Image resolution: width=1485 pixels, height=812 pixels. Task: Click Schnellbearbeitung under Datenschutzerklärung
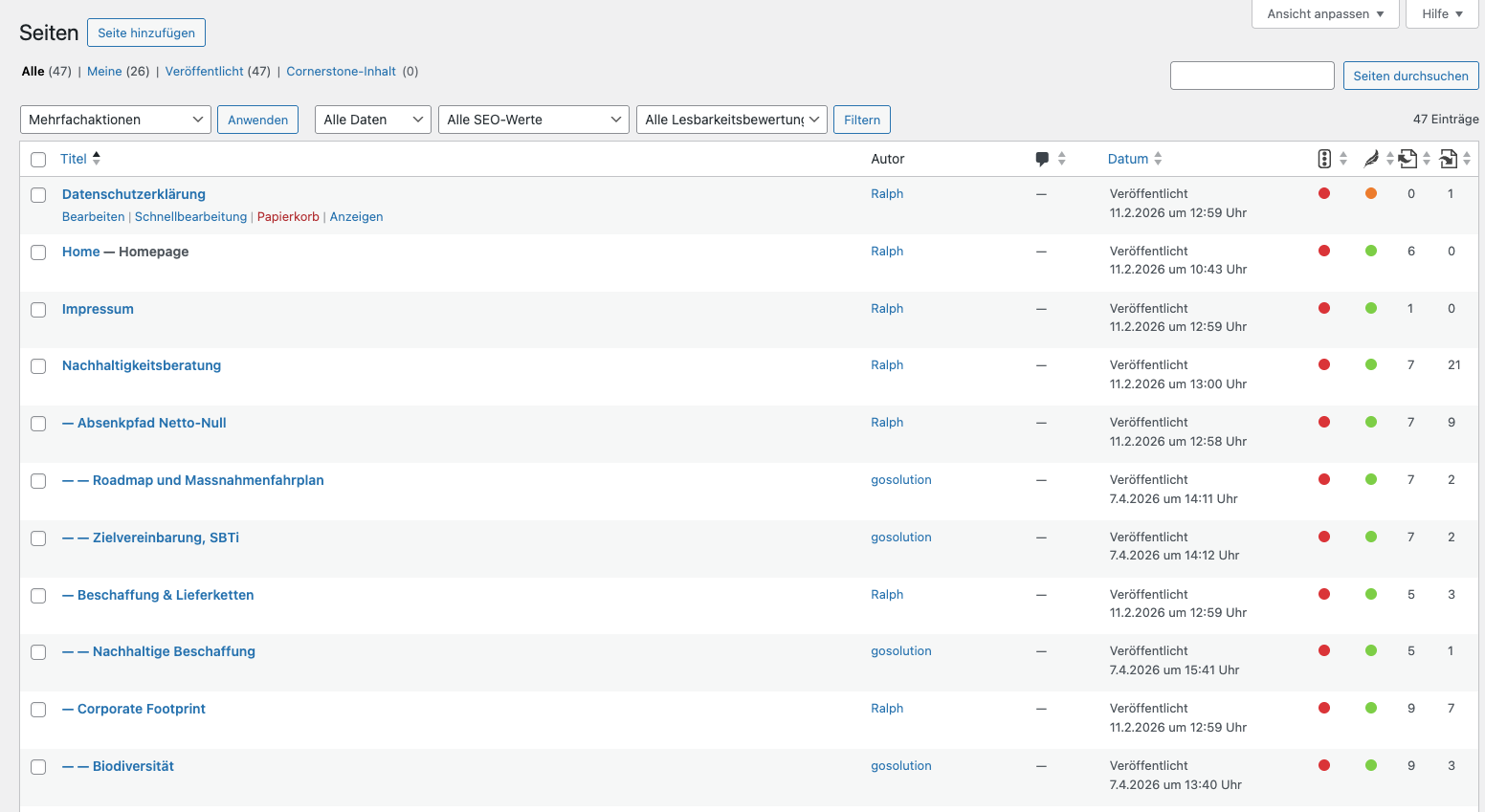click(x=190, y=216)
